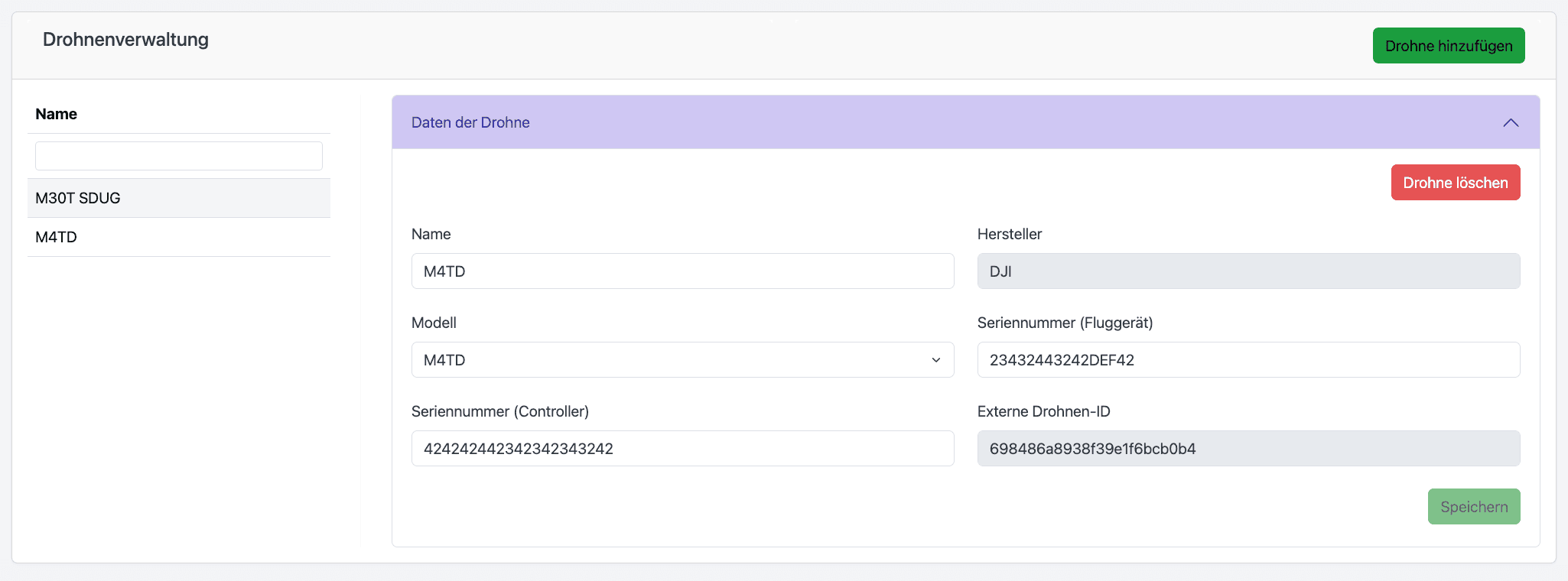The image size is (1568, 581).
Task: Click the Daten der Drohne section title
Action: 470,122
